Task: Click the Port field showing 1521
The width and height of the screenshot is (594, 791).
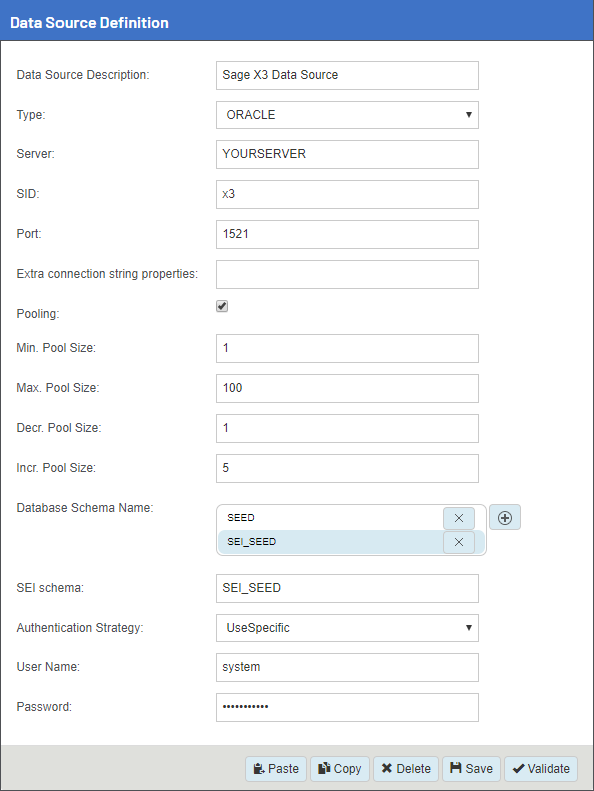Action: [x=347, y=235]
